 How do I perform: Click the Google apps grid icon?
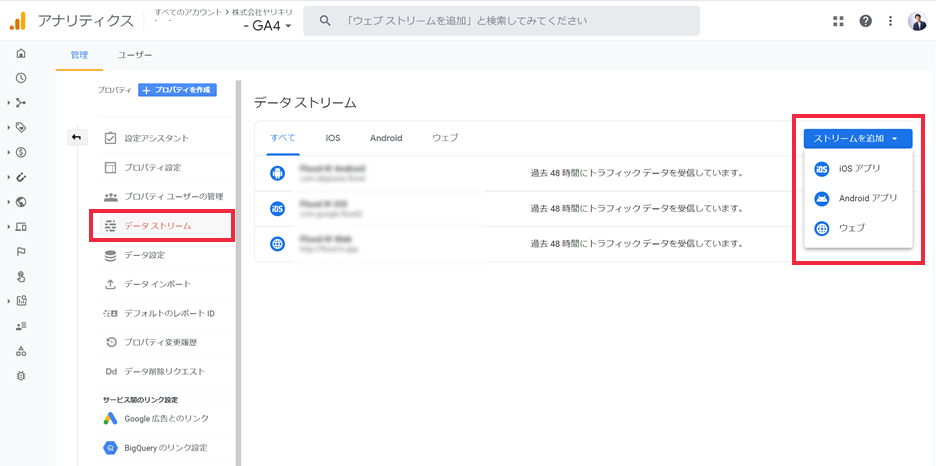pyautogui.click(x=838, y=21)
